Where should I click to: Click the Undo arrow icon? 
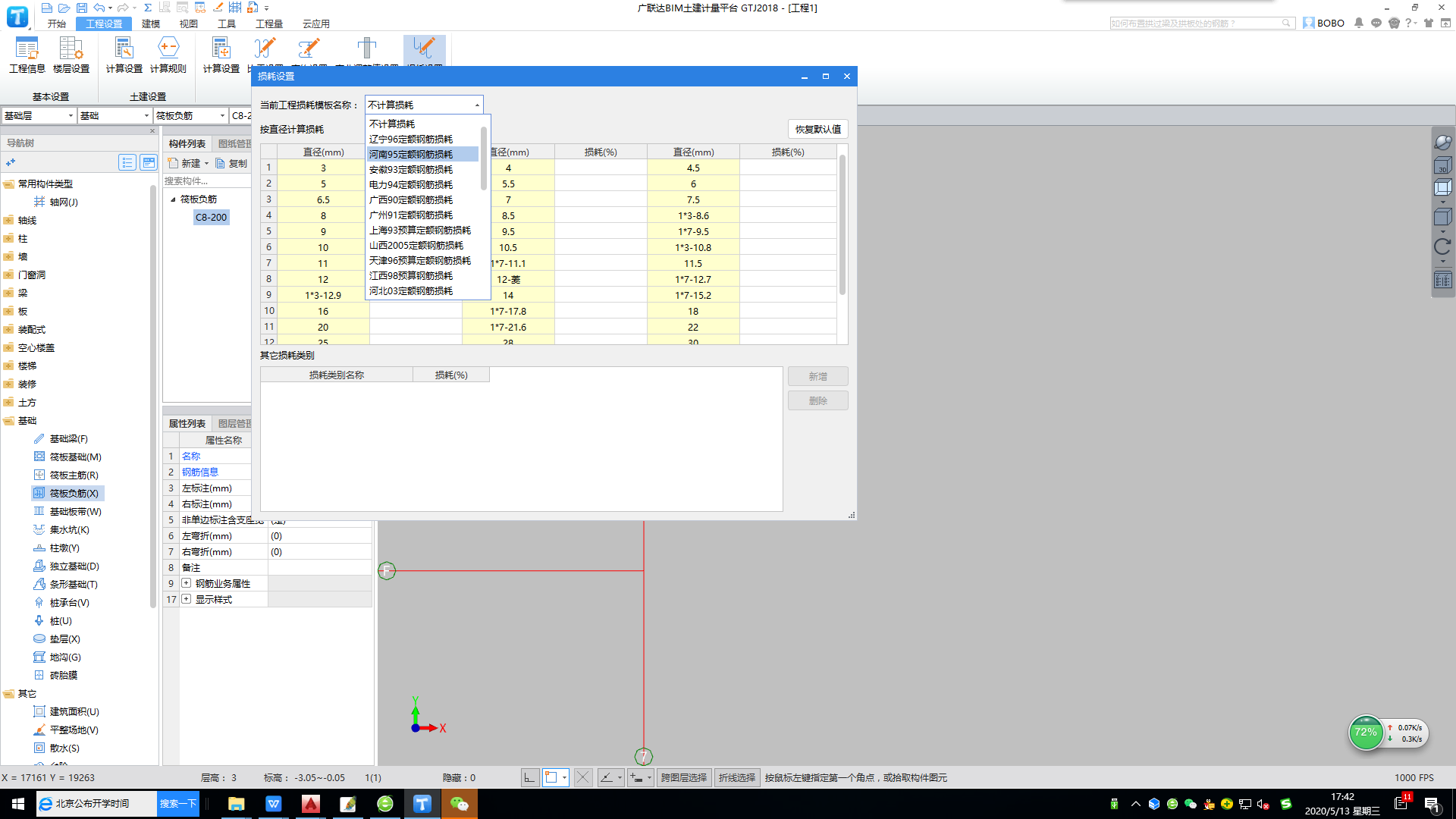tap(99, 8)
